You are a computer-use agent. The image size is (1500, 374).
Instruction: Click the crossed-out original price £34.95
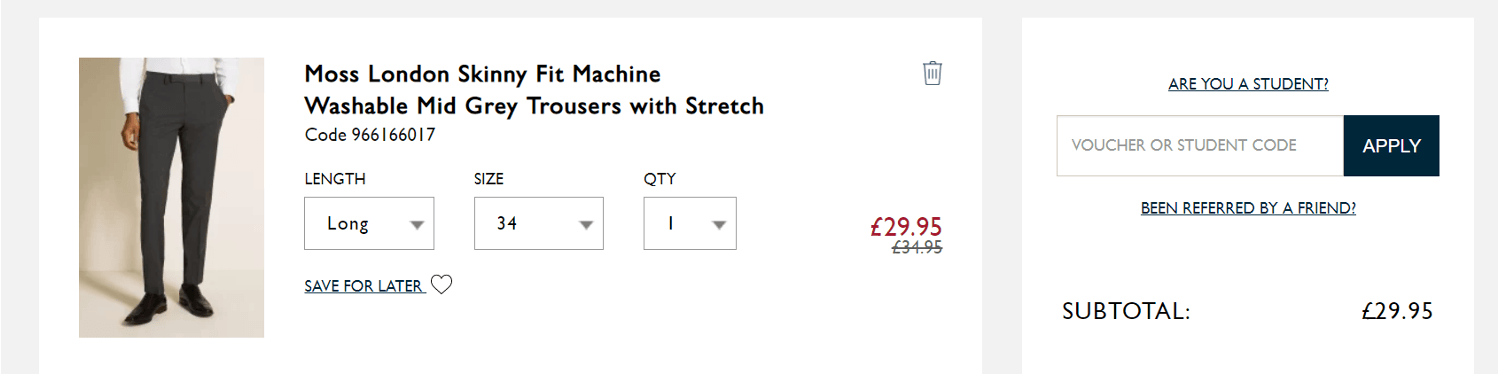tap(917, 248)
